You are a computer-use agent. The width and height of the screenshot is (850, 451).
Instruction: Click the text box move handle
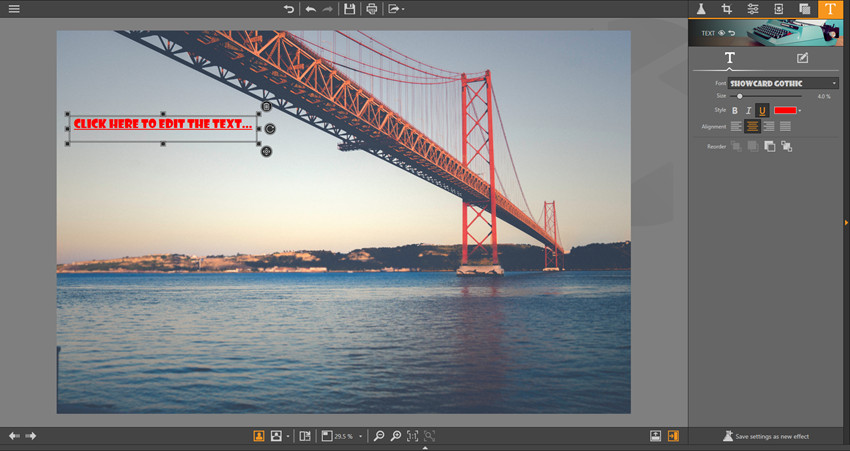point(266,152)
